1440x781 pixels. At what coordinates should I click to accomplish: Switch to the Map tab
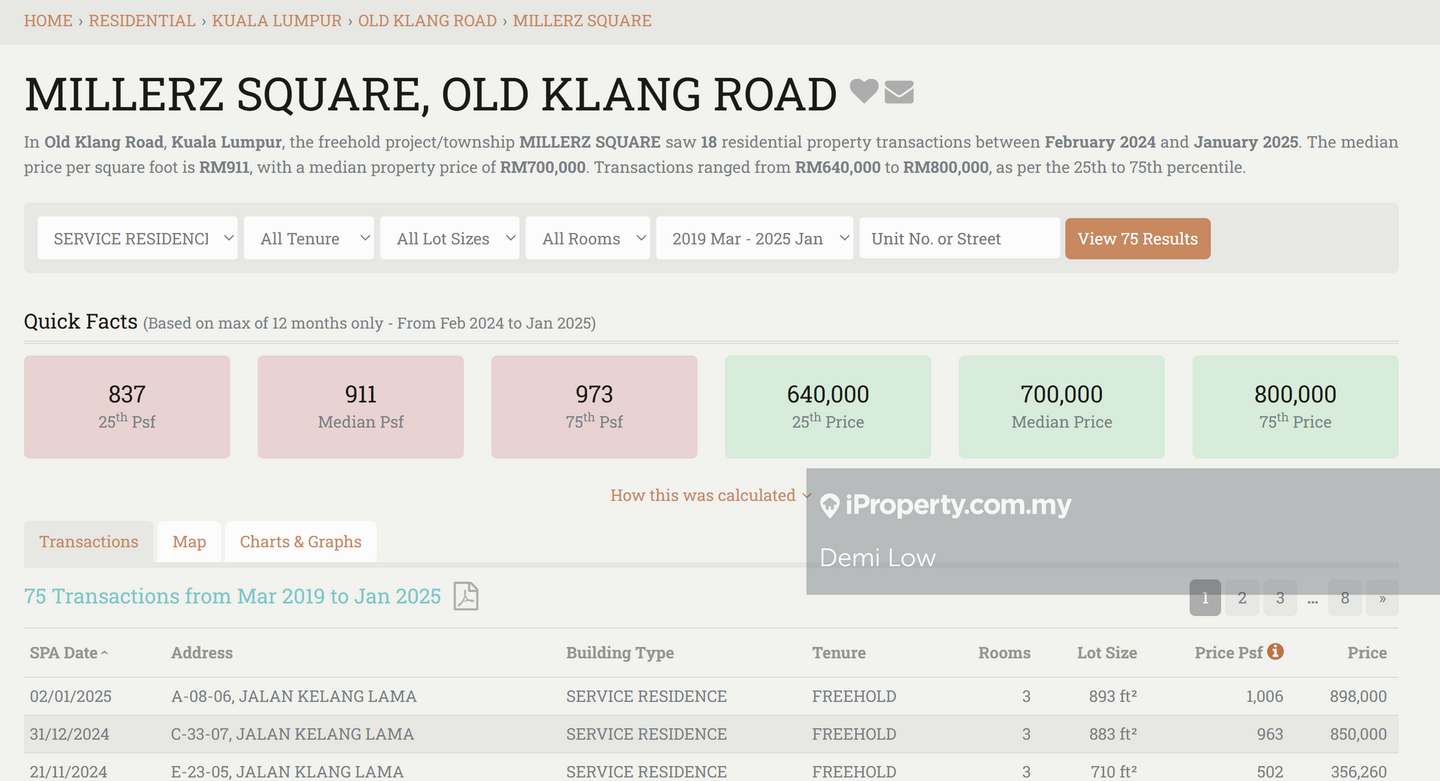pos(189,542)
